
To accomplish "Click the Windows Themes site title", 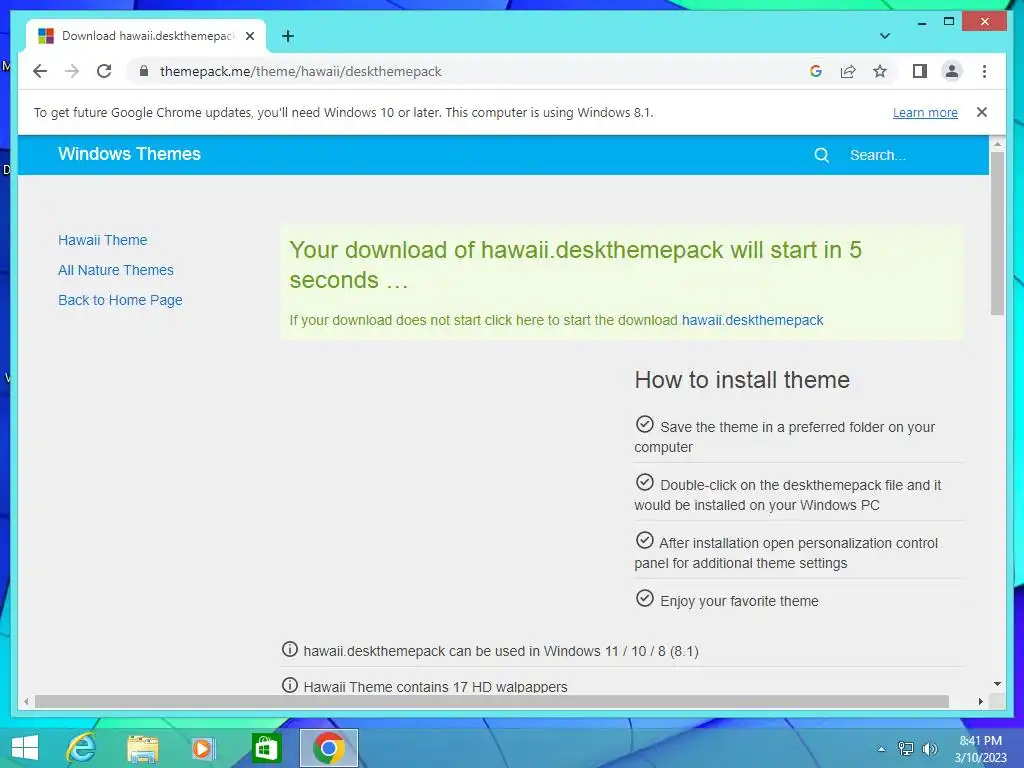I will 129,154.
